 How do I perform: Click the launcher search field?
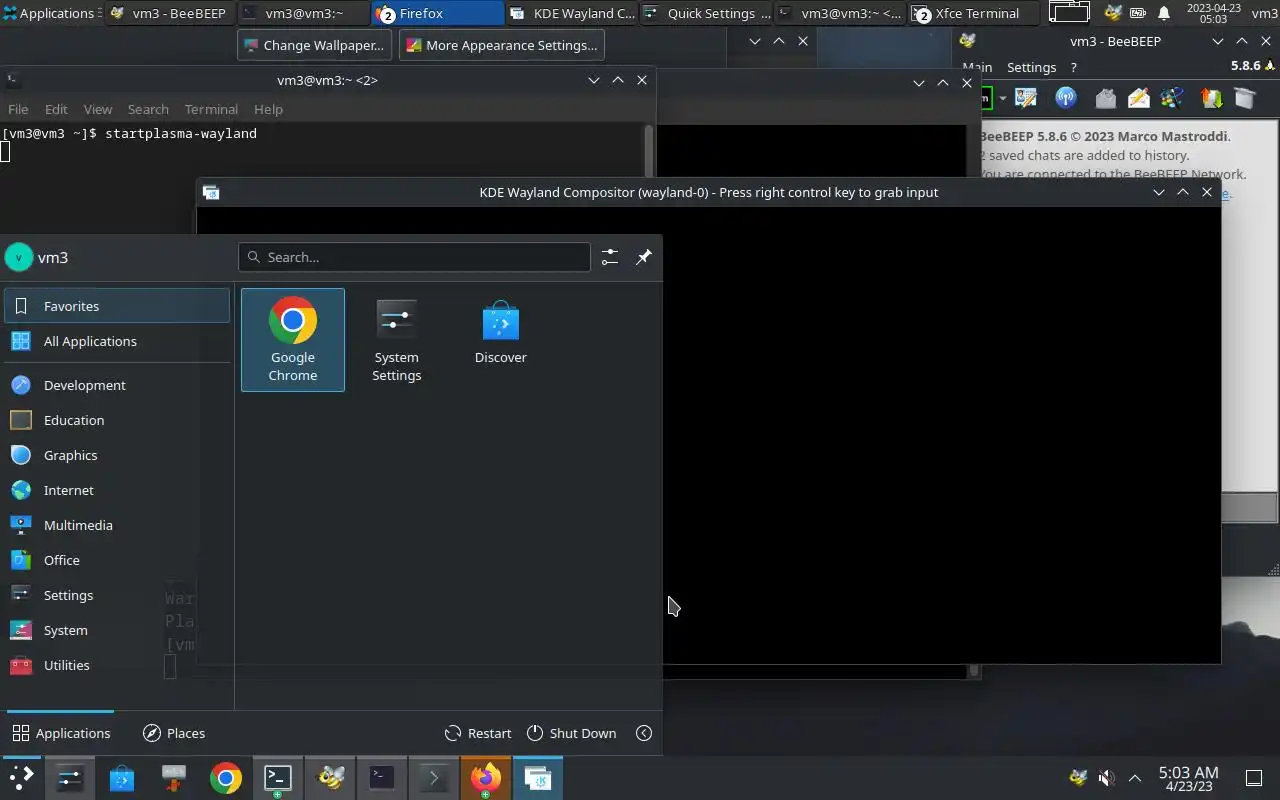tap(414, 257)
